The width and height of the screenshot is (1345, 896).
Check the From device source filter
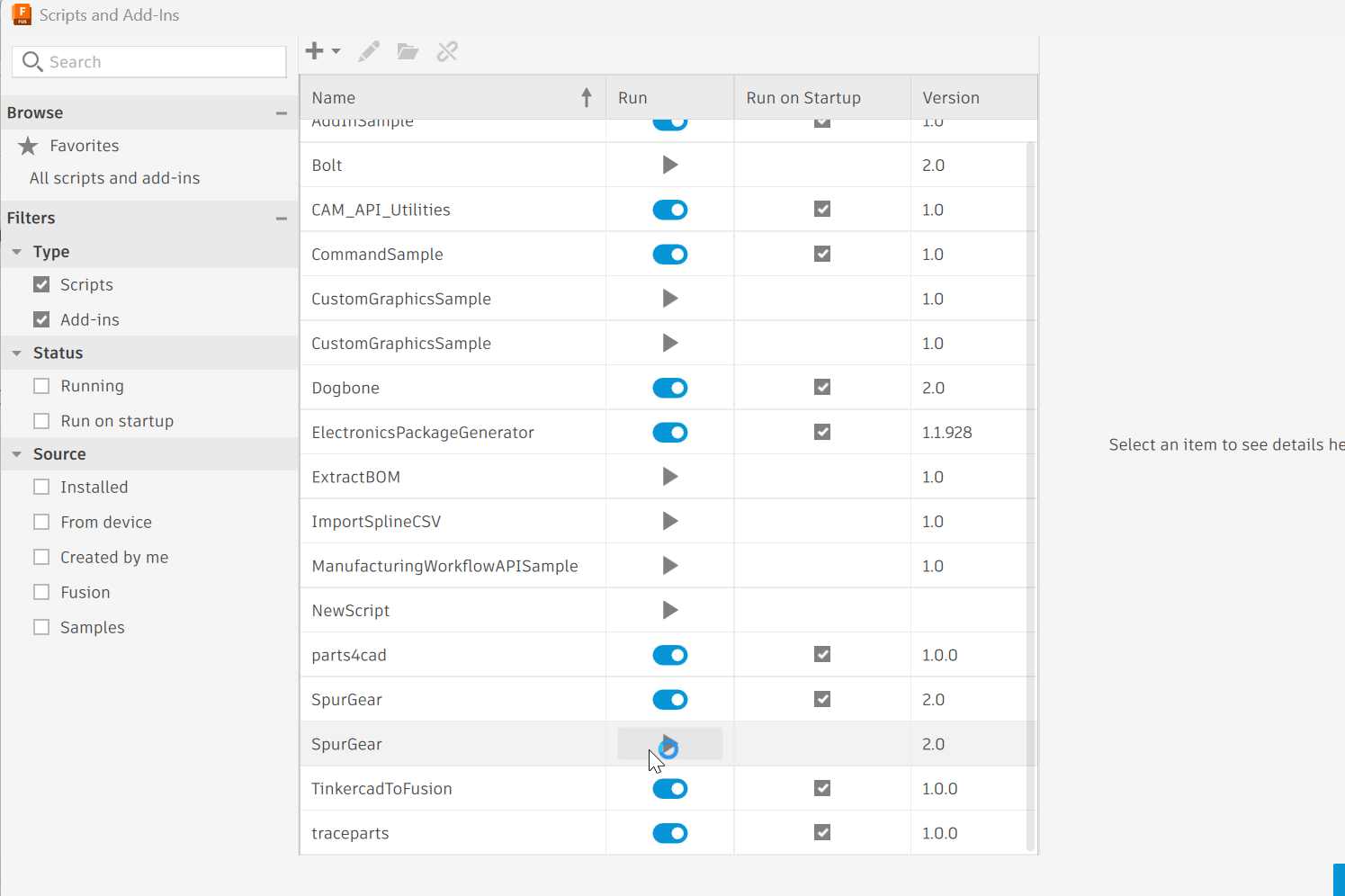pos(41,522)
